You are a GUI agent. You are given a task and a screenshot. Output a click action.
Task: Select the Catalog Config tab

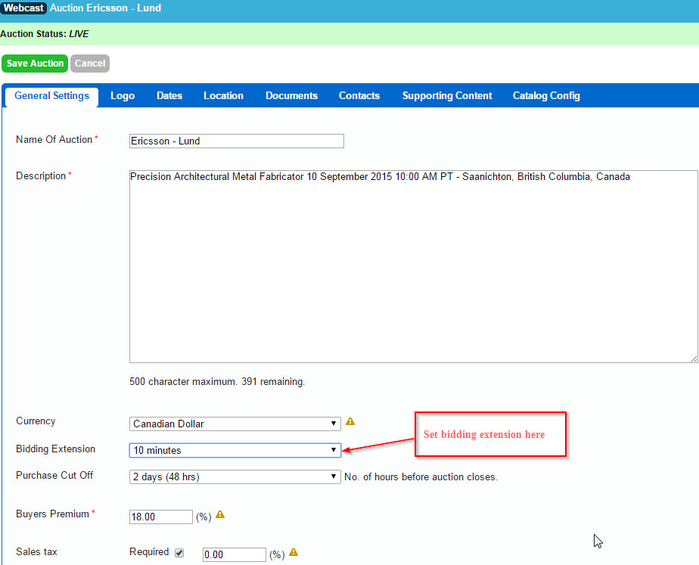(x=546, y=96)
